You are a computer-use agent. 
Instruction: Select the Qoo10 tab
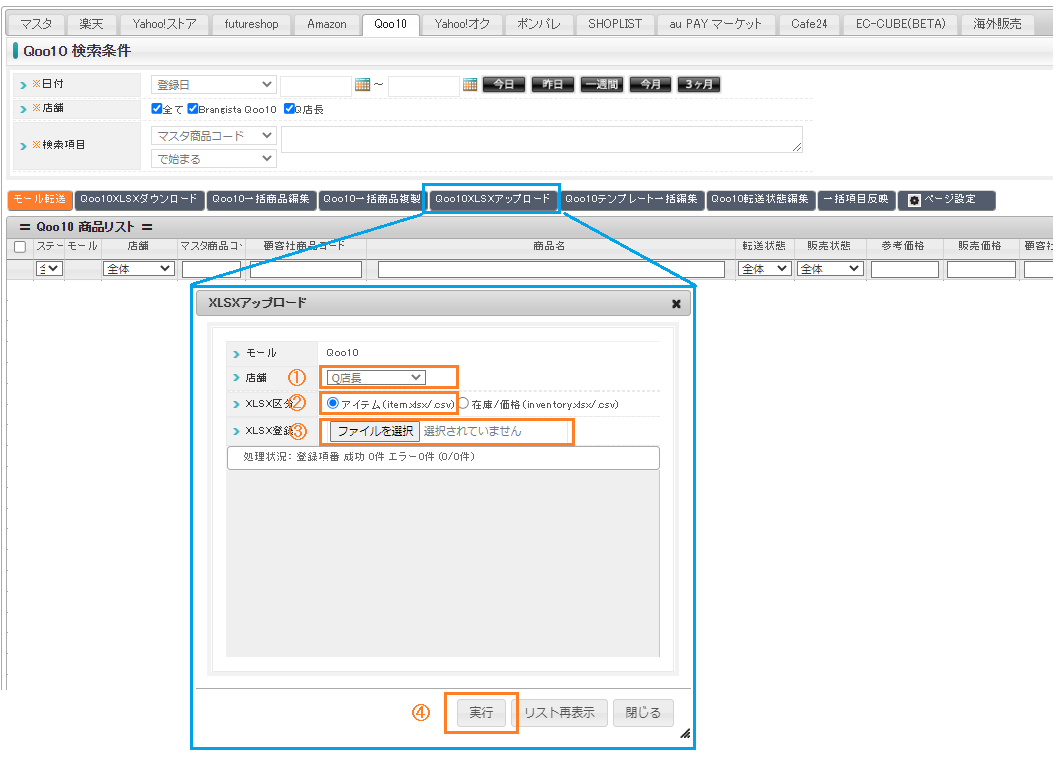click(391, 24)
